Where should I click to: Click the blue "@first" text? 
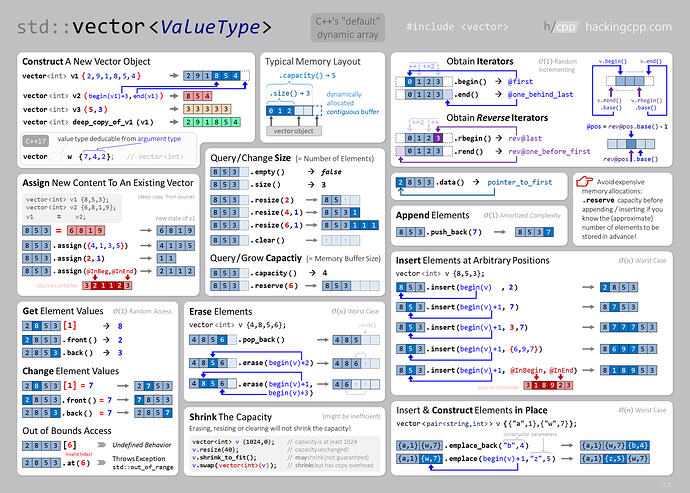pos(520,81)
